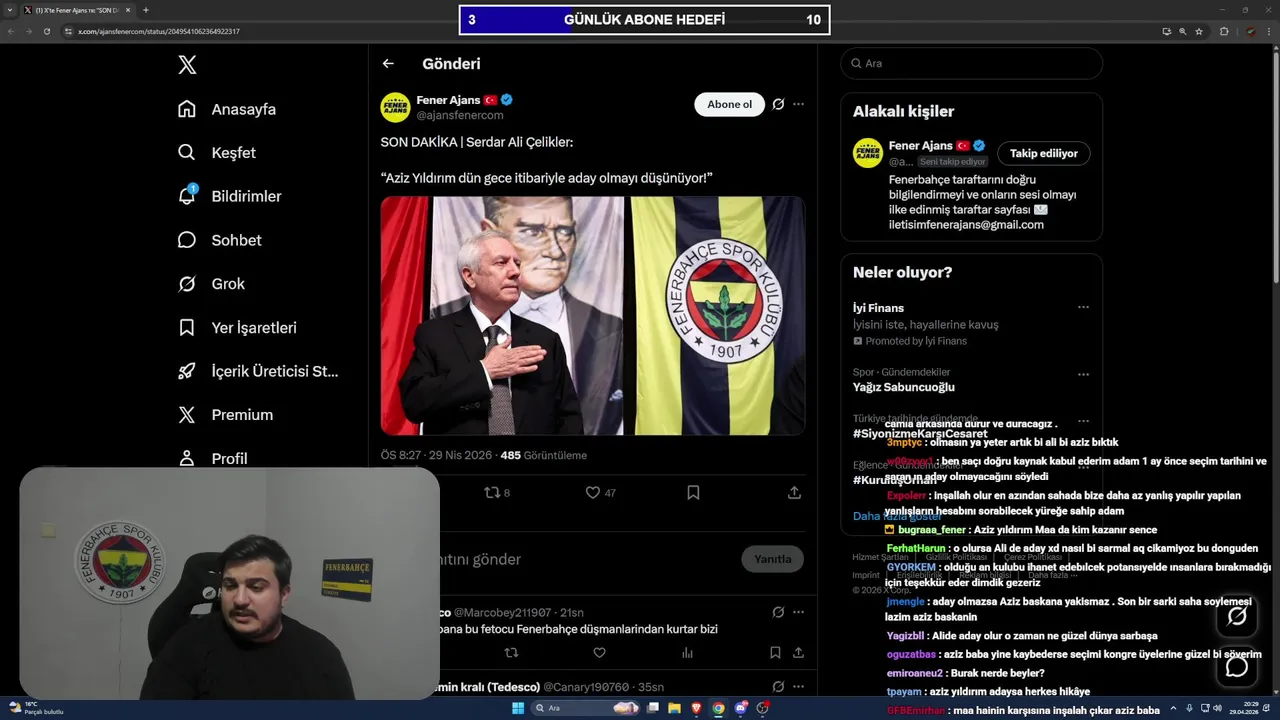The height and width of the screenshot is (720, 1280).
Task: Open a new browser tab
Action: pos(146,10)
